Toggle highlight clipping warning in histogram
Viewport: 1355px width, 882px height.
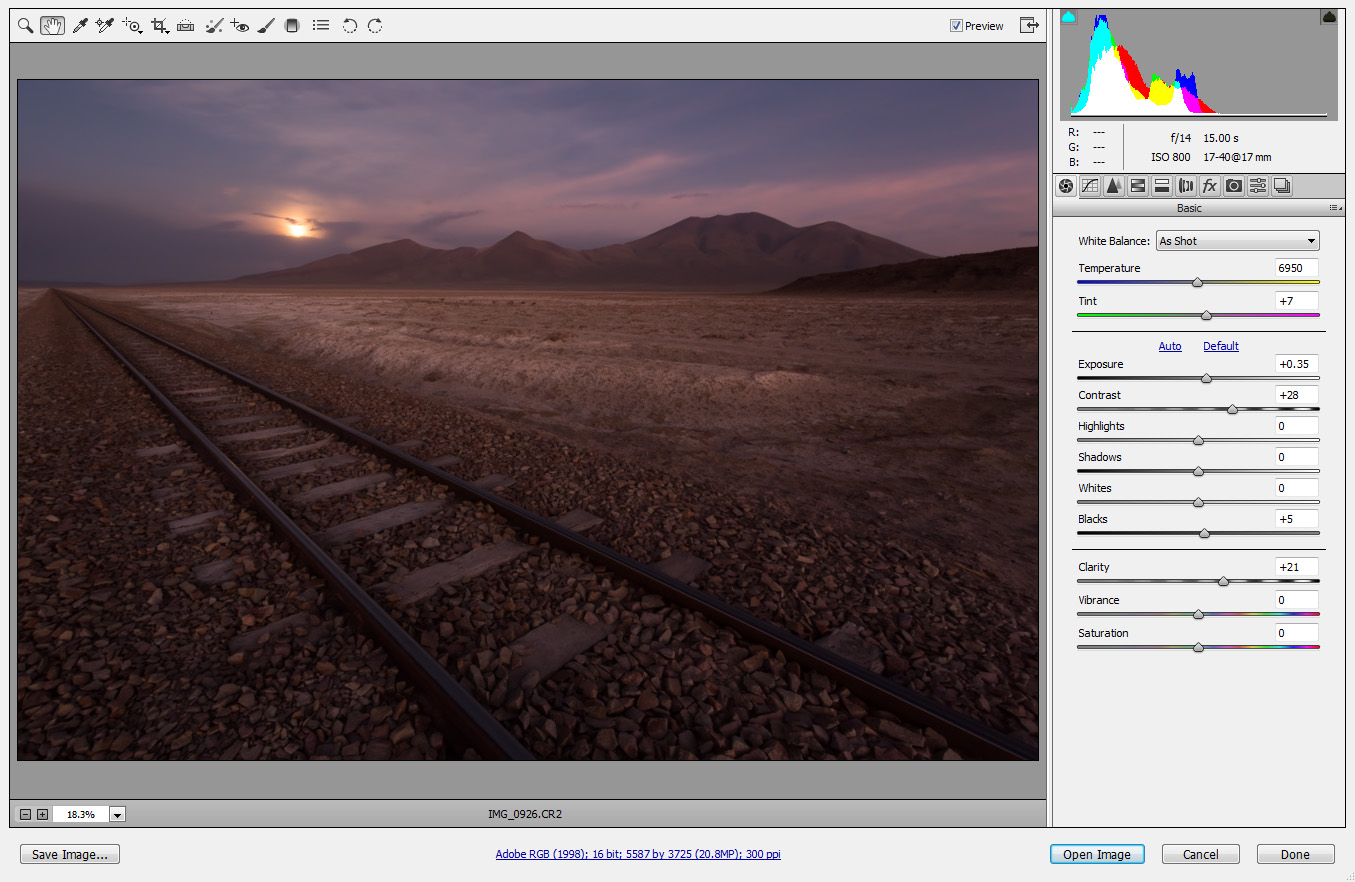tap(1329, 17)
